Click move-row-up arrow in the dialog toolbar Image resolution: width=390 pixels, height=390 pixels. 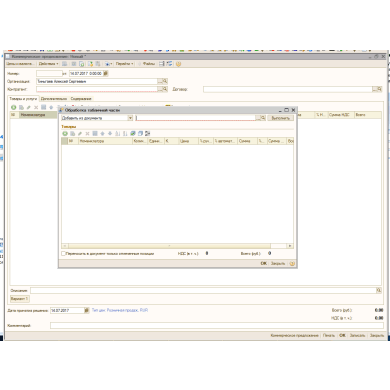click(102, 133)
